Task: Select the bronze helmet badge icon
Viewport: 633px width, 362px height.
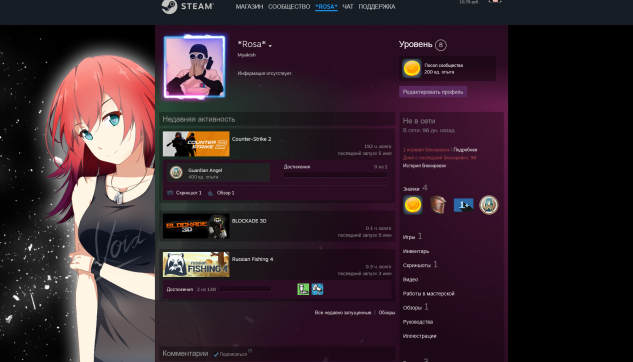Action: point(438,205)
